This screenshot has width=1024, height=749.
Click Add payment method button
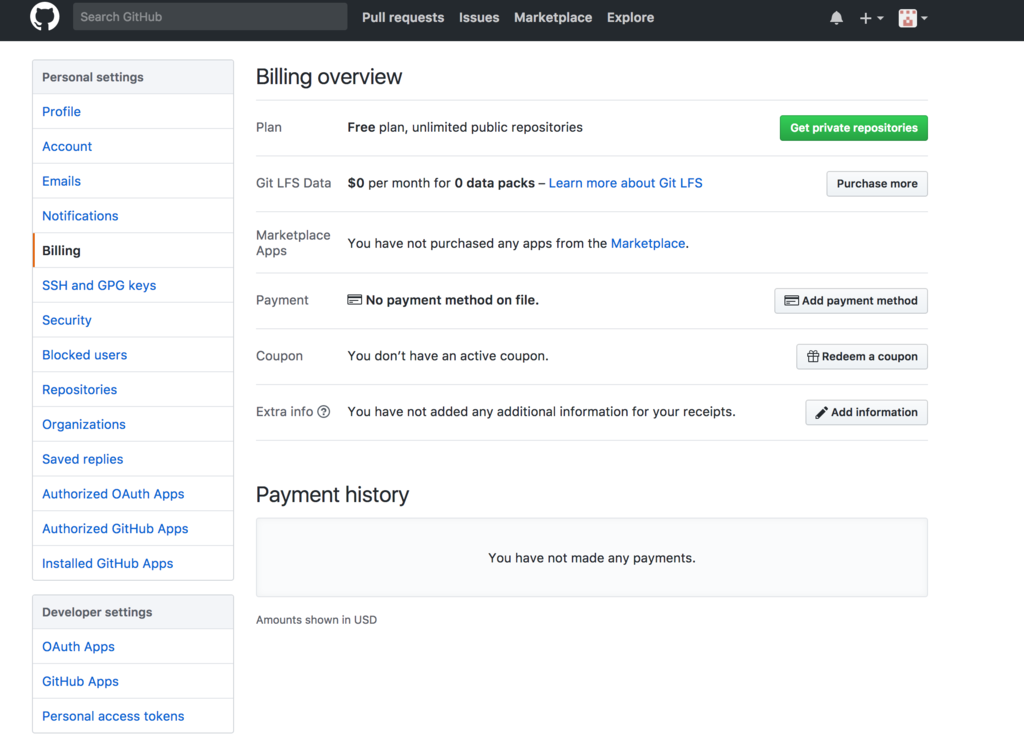(x=851, y=300)
